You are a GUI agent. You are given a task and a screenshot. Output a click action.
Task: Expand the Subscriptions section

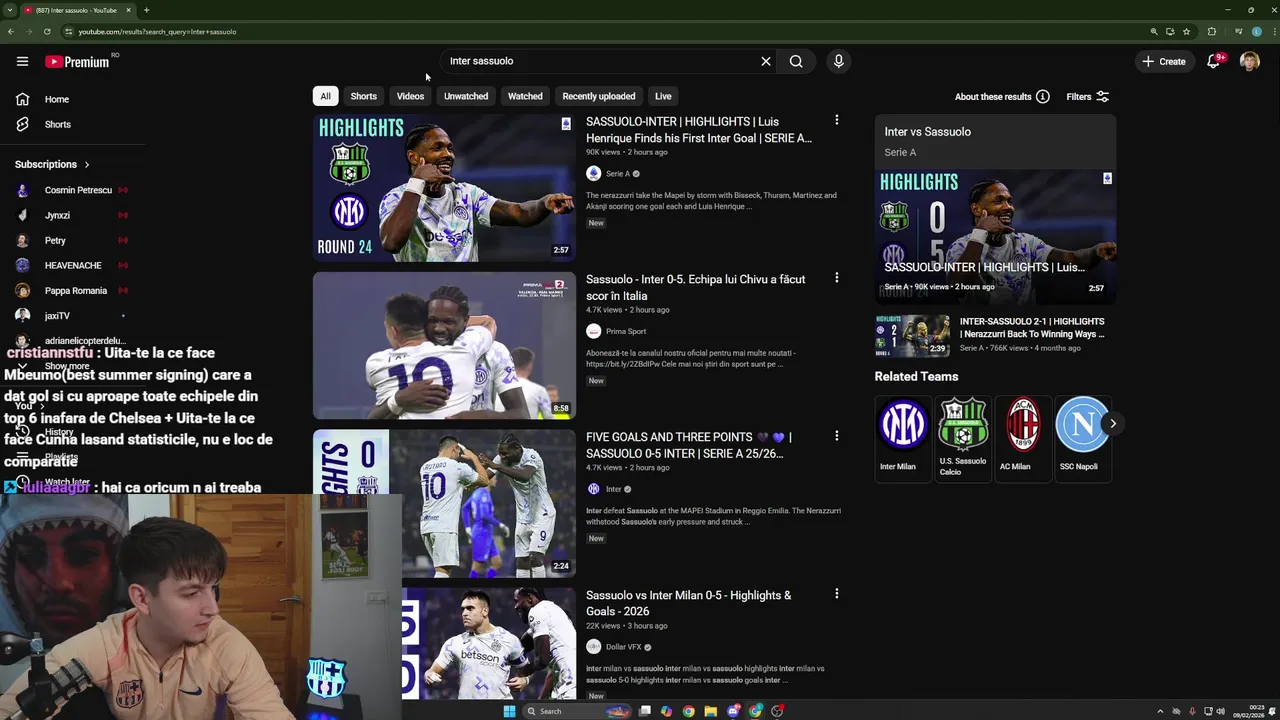point(52,164)
